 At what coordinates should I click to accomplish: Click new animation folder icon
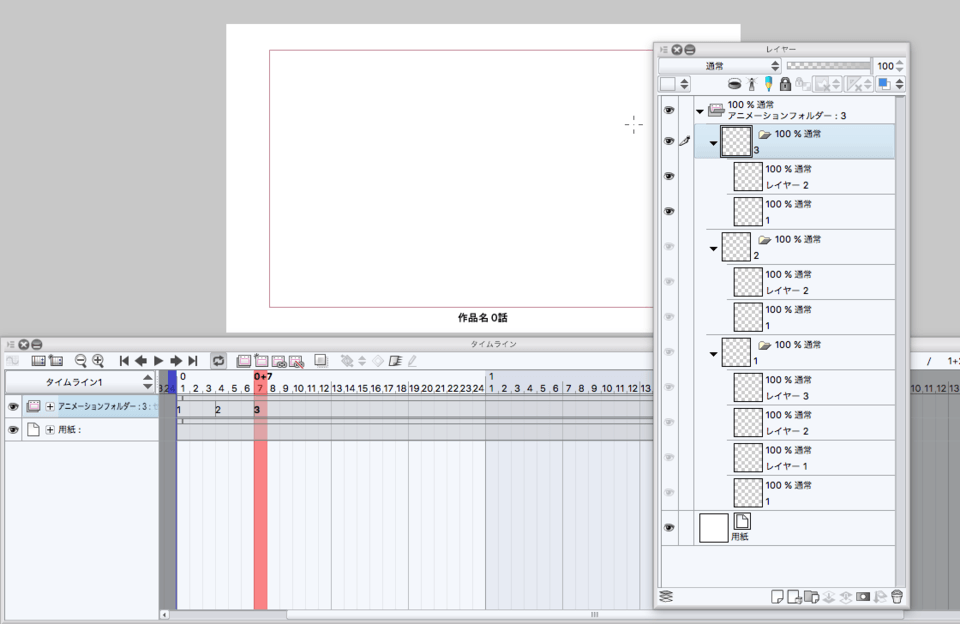(244, 361)
